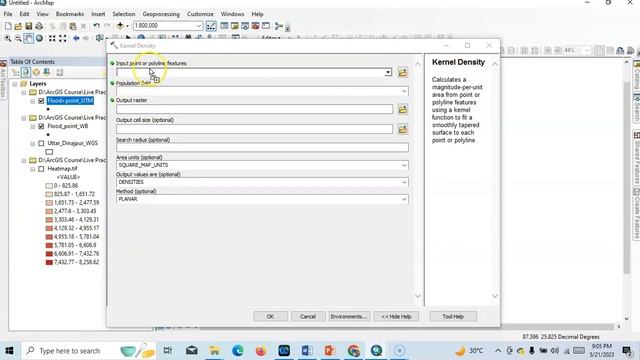640x360 pixels.
Task: Save the map using the disk icon
Action: tap(28, 26)
